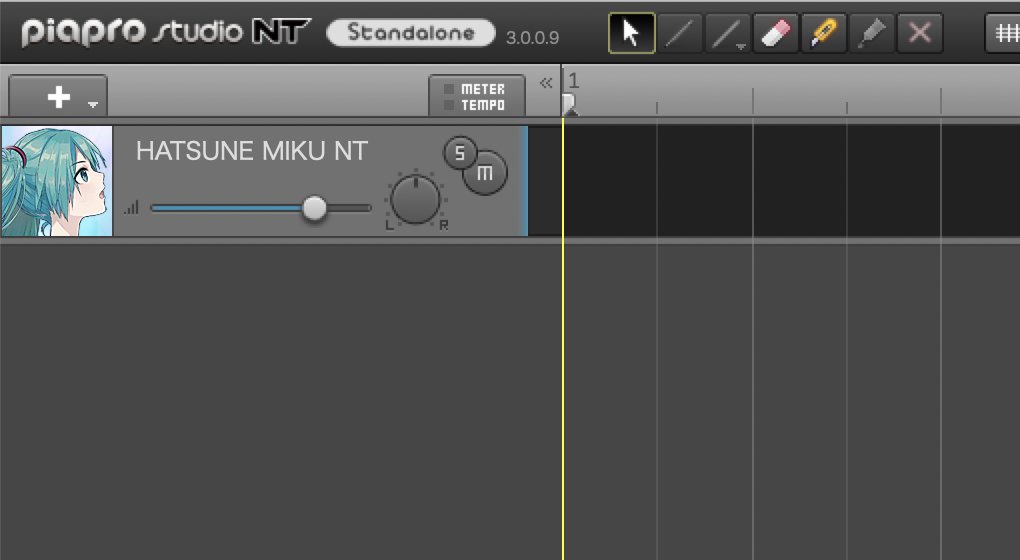1020x560 pixels.
Task: Open the add track dropdown arrow
Action: [93, 104]
